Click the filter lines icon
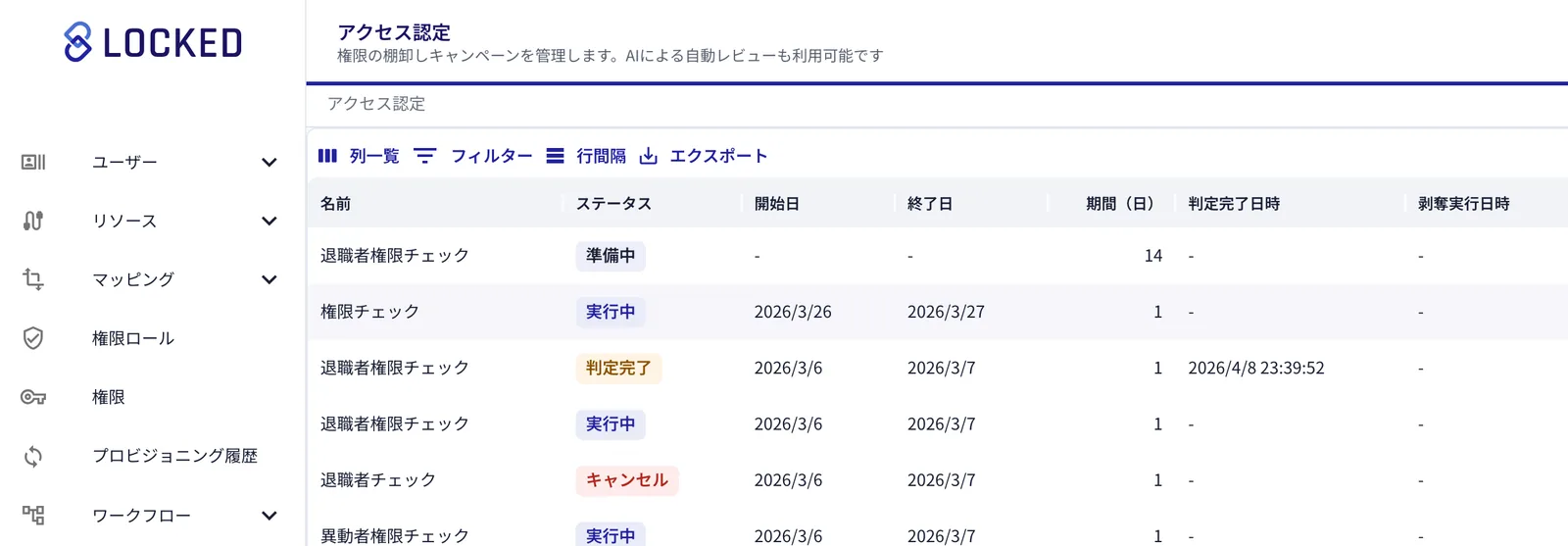1568x546 pixels. tap(424, 156)
